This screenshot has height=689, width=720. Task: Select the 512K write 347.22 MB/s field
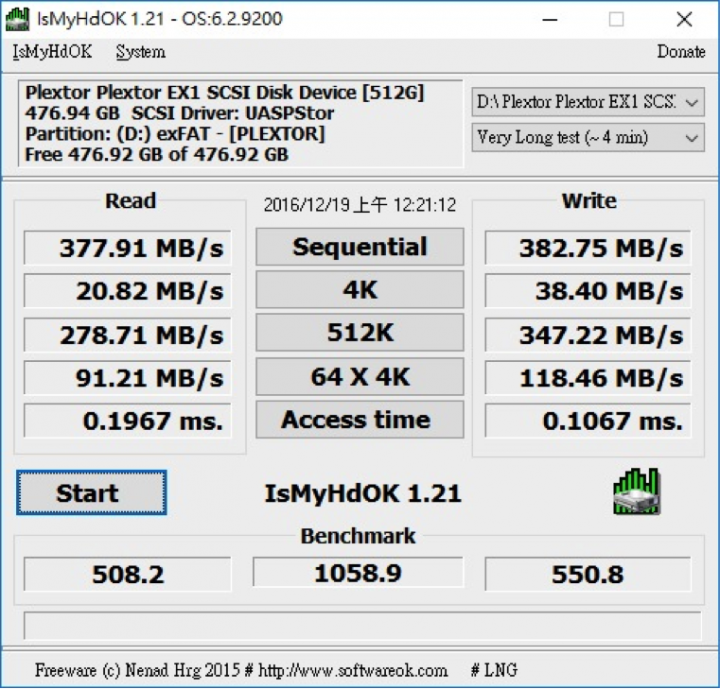point(588,334)
